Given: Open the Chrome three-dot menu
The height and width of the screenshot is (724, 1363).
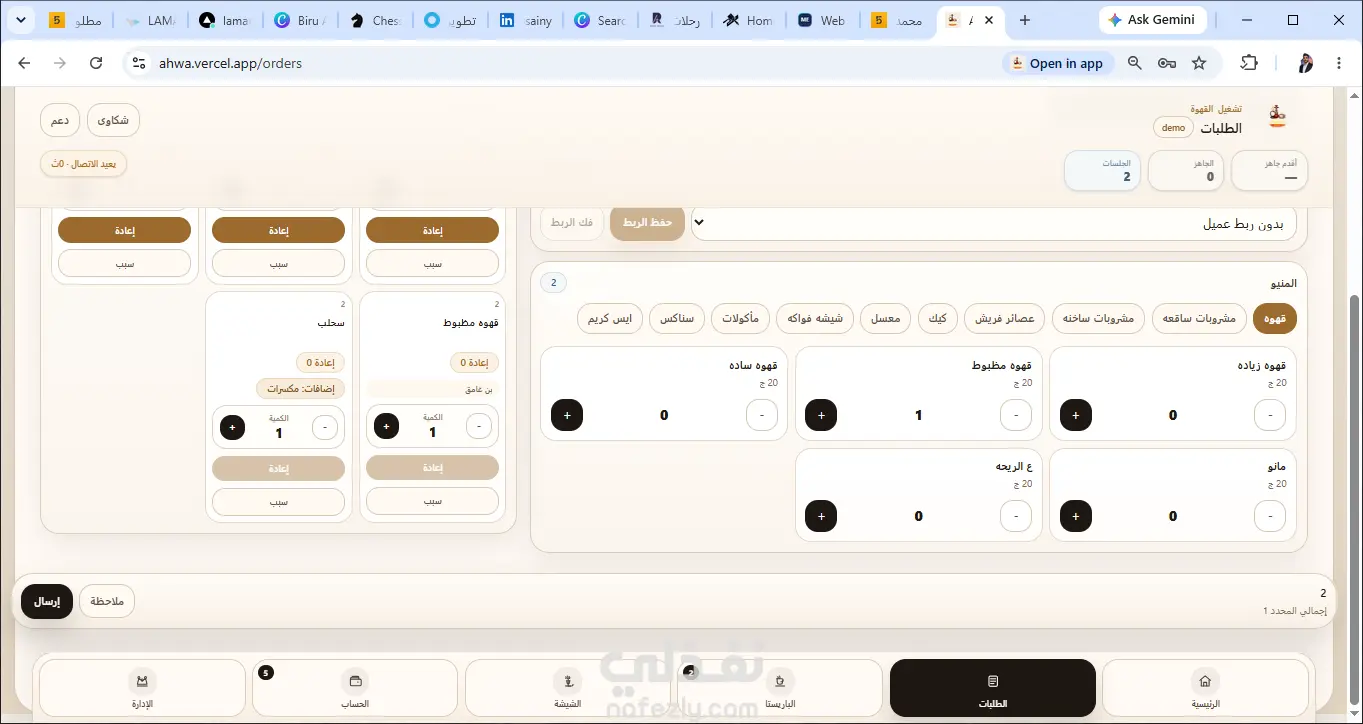Looking at the screenshot, I should [x=1339, y=63].
